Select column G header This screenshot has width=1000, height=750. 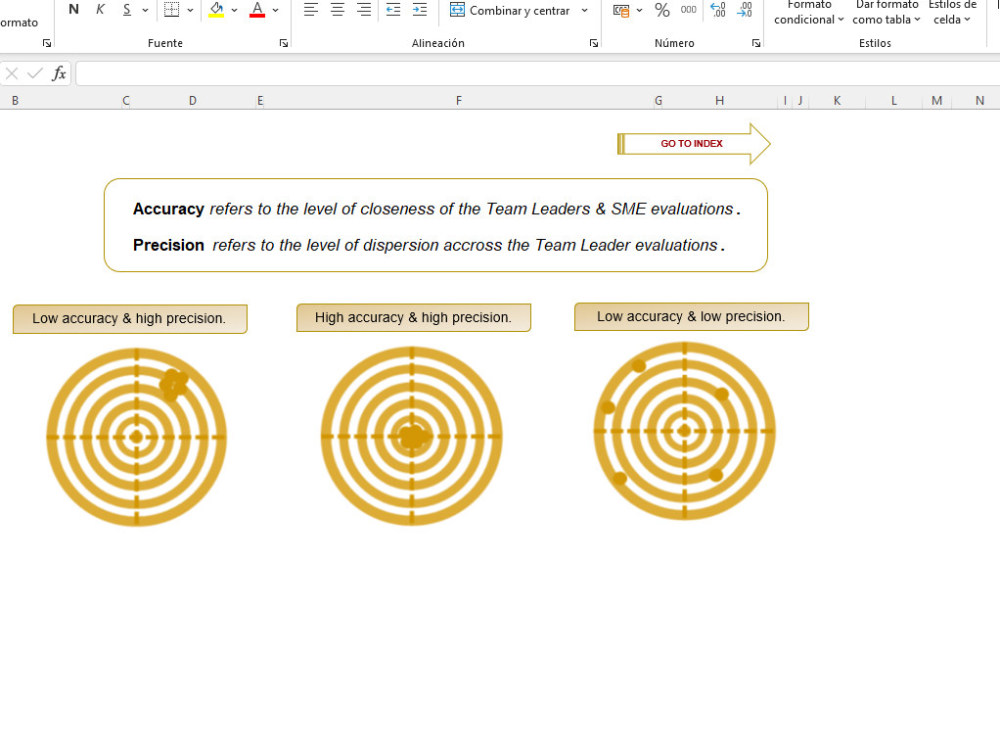(658, 101)
